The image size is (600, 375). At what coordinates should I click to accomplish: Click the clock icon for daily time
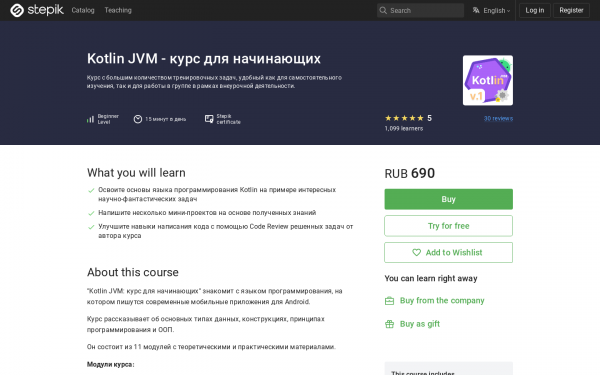pos(138,119)
